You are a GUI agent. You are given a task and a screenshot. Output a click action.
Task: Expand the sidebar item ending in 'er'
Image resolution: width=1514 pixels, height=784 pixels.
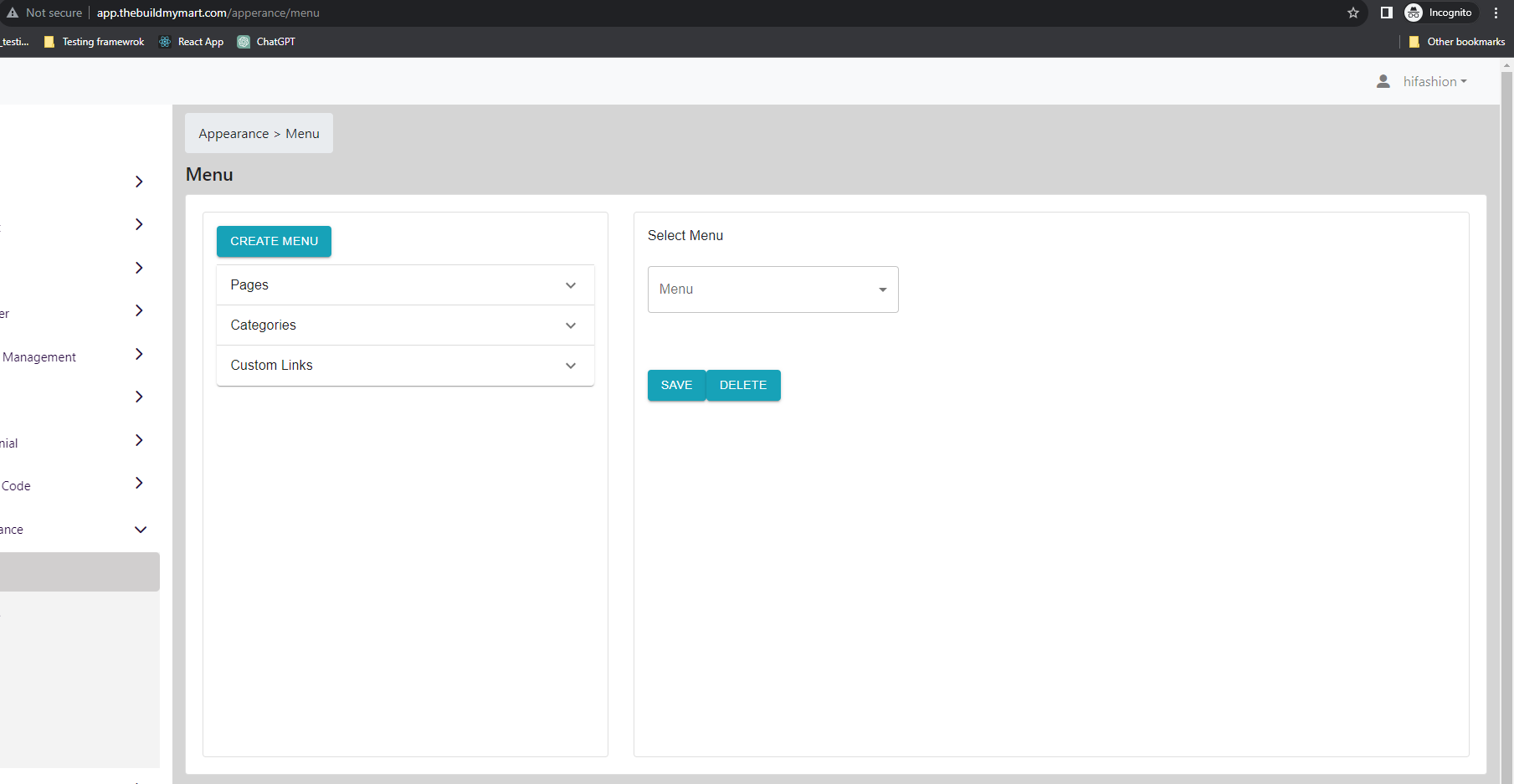coord(139,310)
